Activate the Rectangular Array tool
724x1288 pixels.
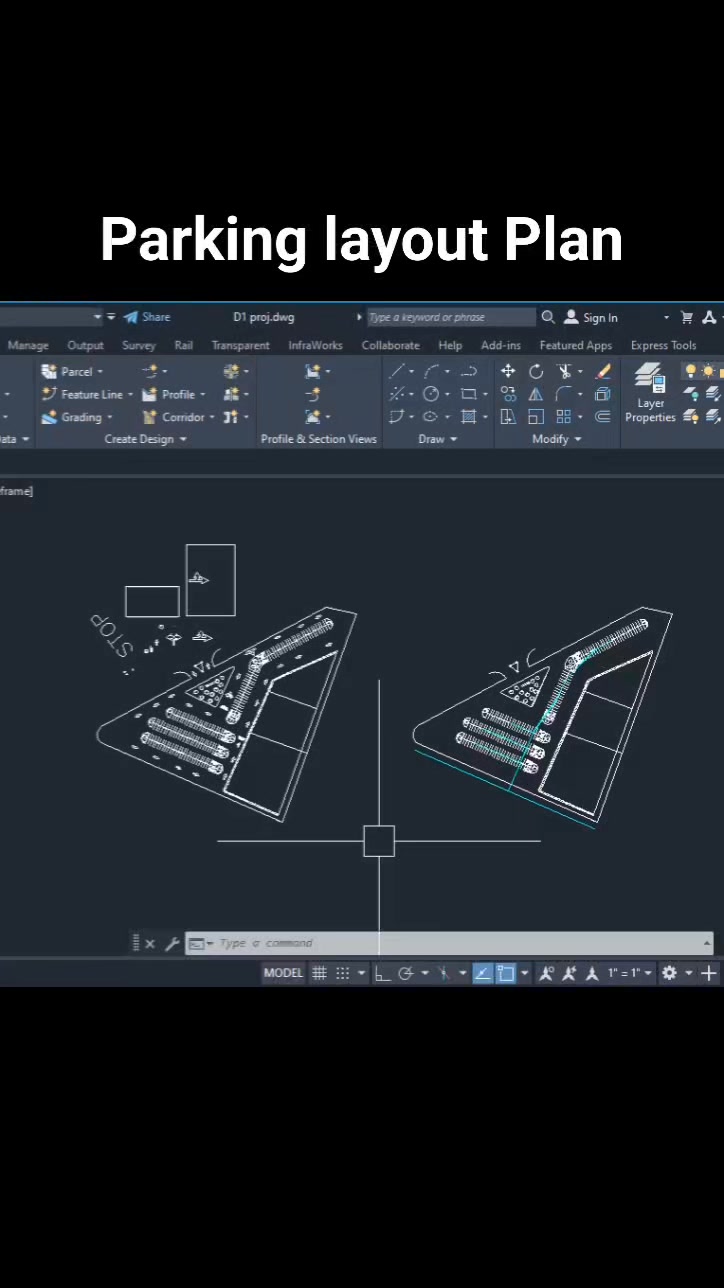click(564, 417)
